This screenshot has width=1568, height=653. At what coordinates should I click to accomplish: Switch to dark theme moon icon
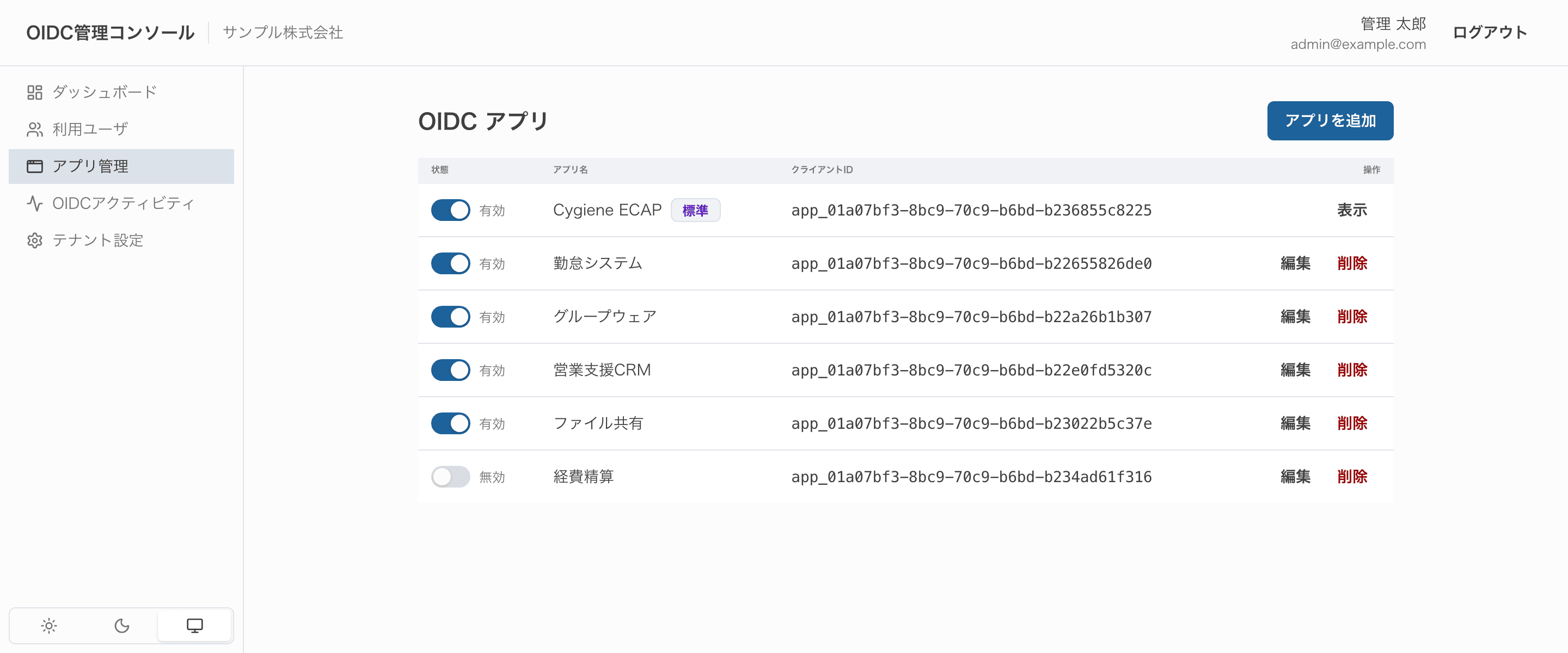[122, 626]
